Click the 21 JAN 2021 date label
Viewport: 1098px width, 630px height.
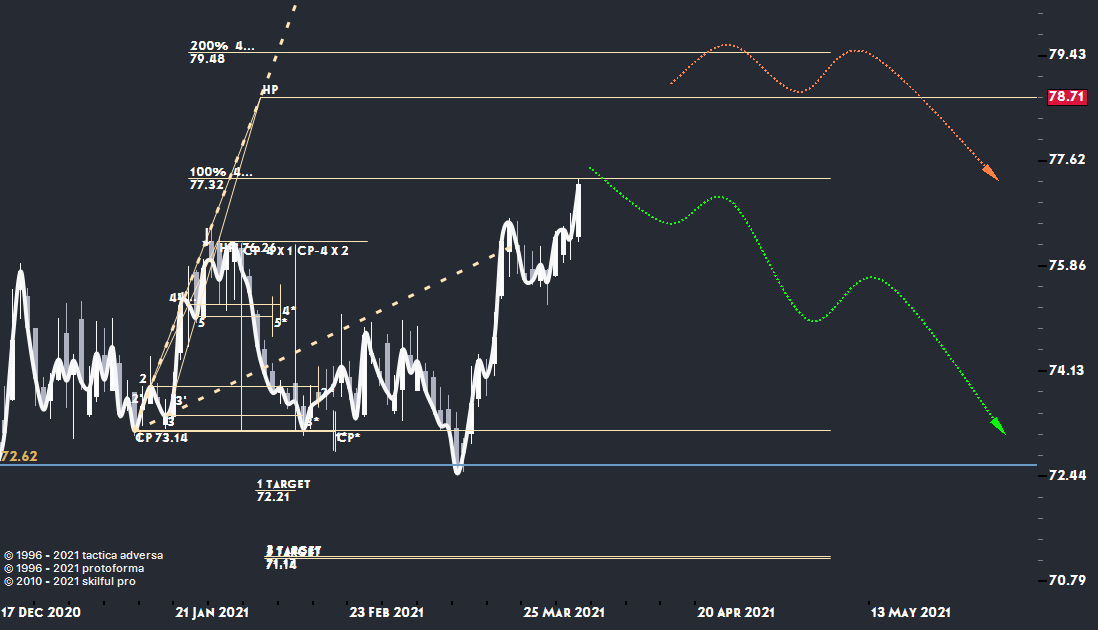point(212,611)
